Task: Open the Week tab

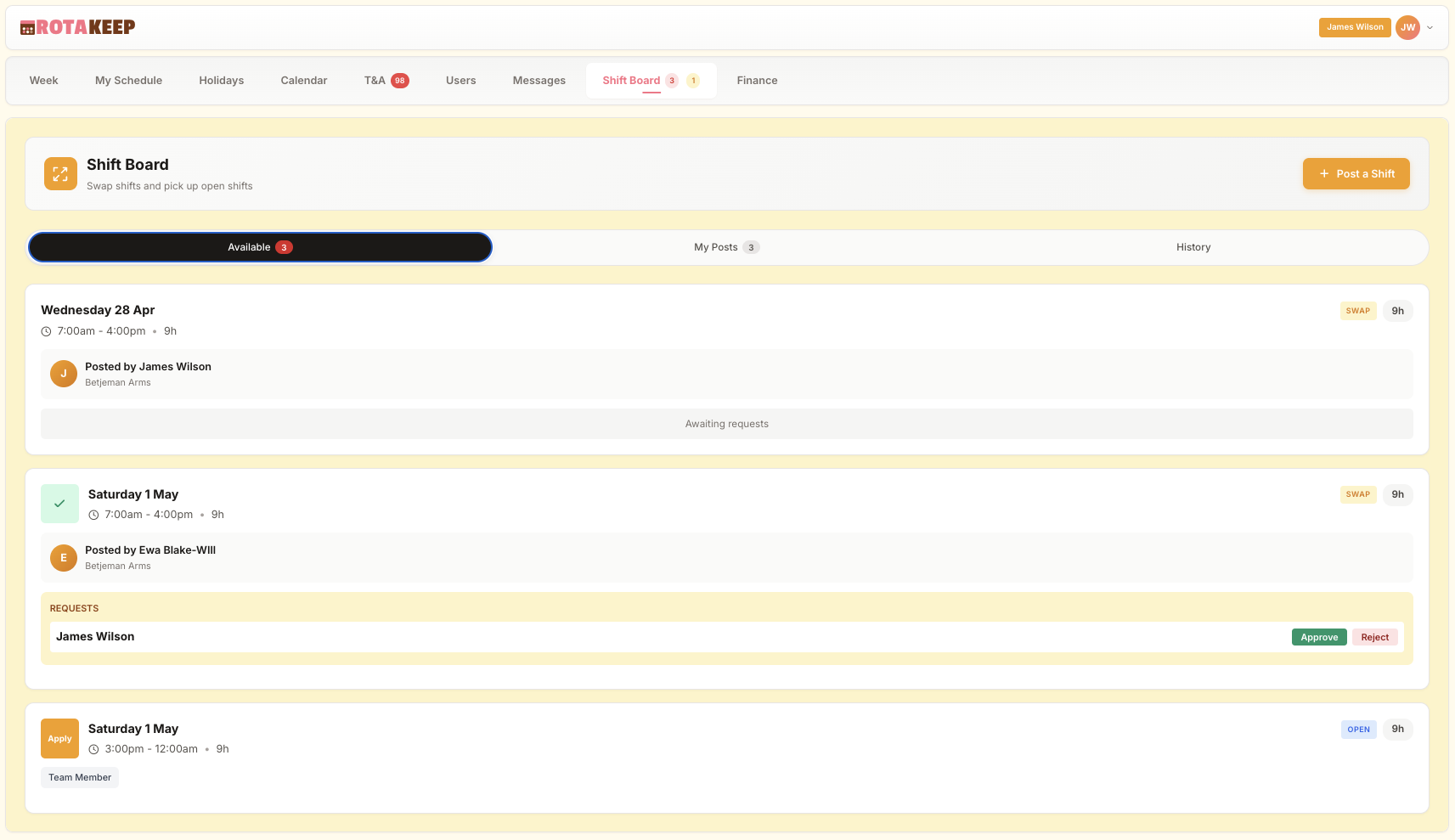Action: coord(44,81)
